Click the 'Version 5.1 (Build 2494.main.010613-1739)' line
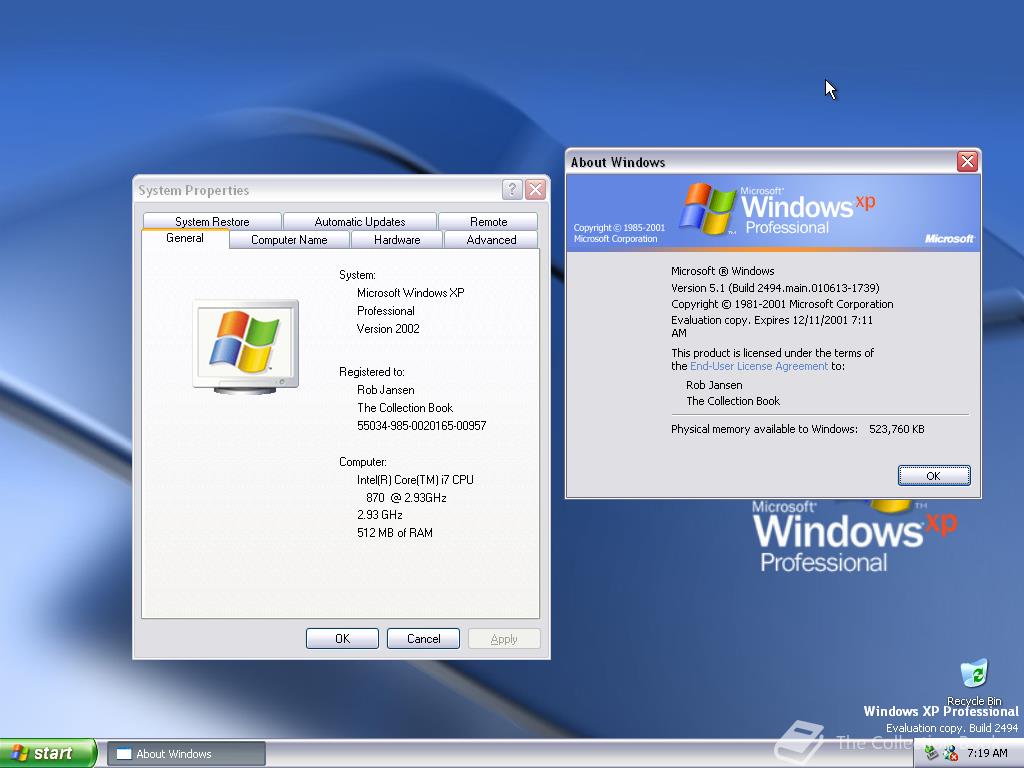1024x768 pixels. tap(775, 288)
